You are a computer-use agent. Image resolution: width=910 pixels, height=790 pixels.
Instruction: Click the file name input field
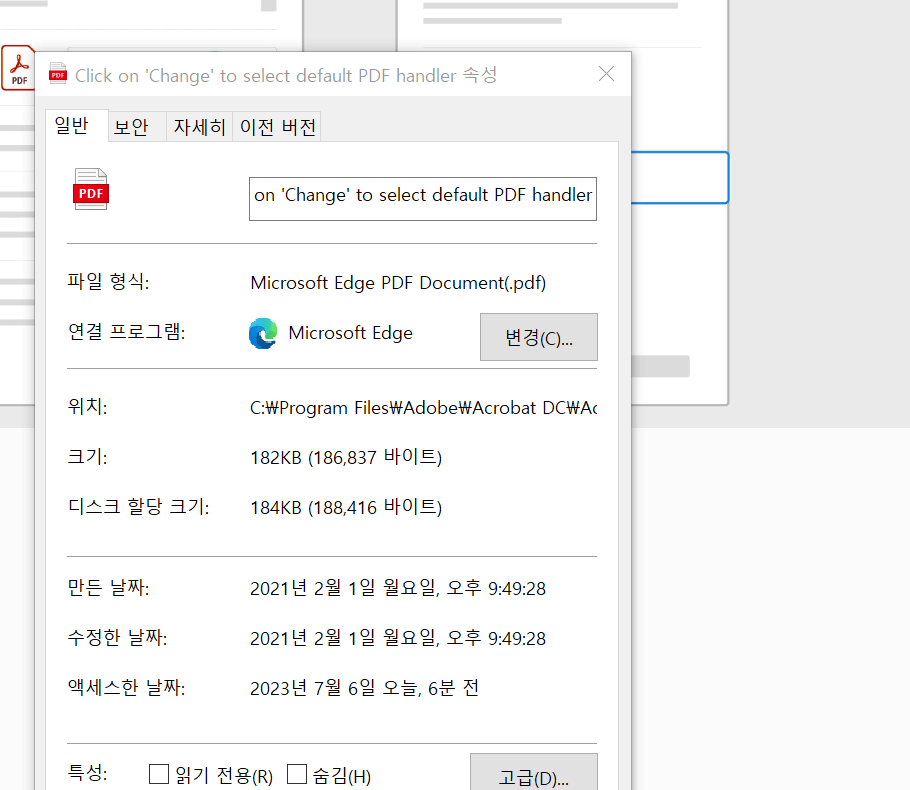tap(422, 199)
